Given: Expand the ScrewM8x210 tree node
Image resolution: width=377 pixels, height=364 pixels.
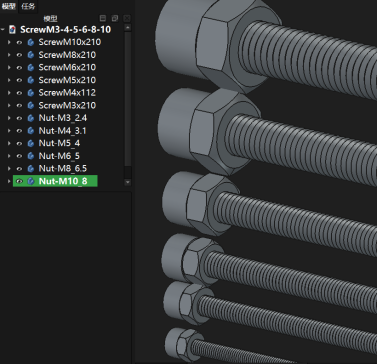Looking at the screenshot, I should (9, 55).
